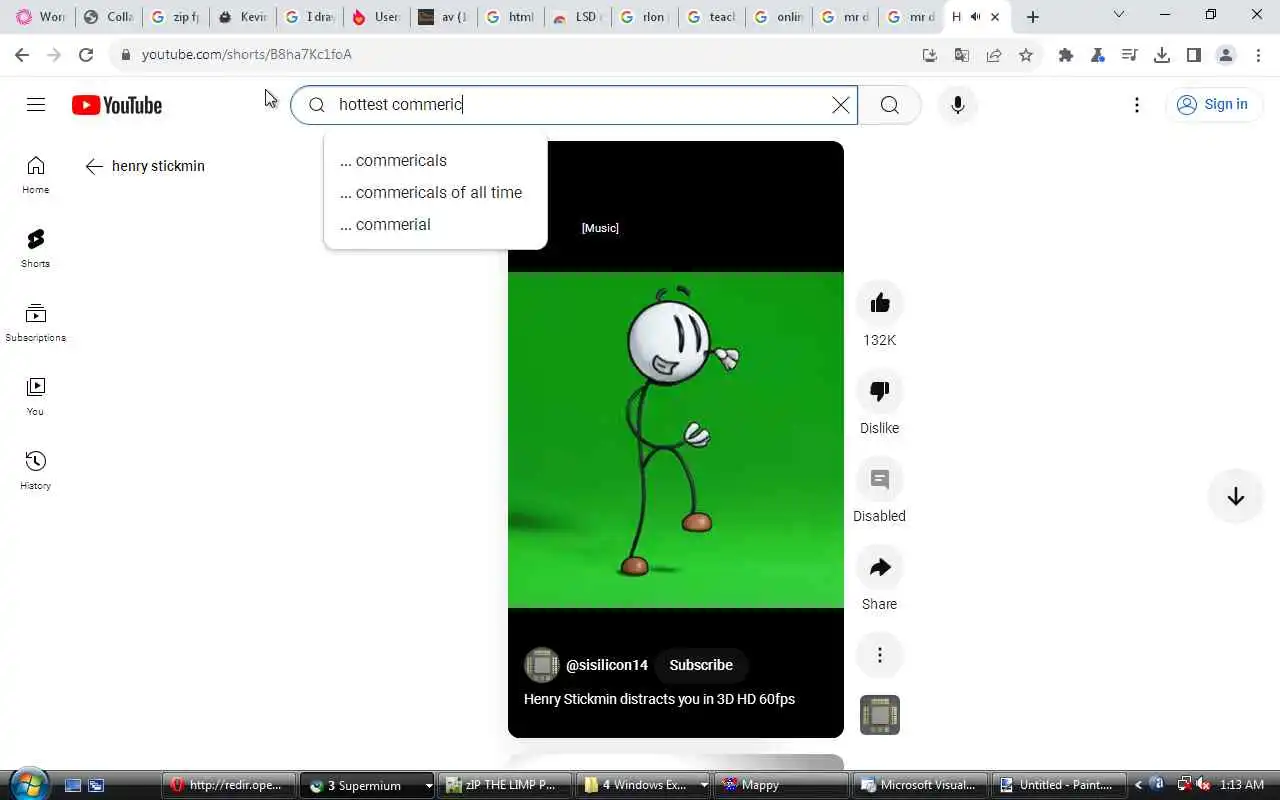Switch to the "Kevin" tab
1280x800 pixels.
(x=243, y=17)
